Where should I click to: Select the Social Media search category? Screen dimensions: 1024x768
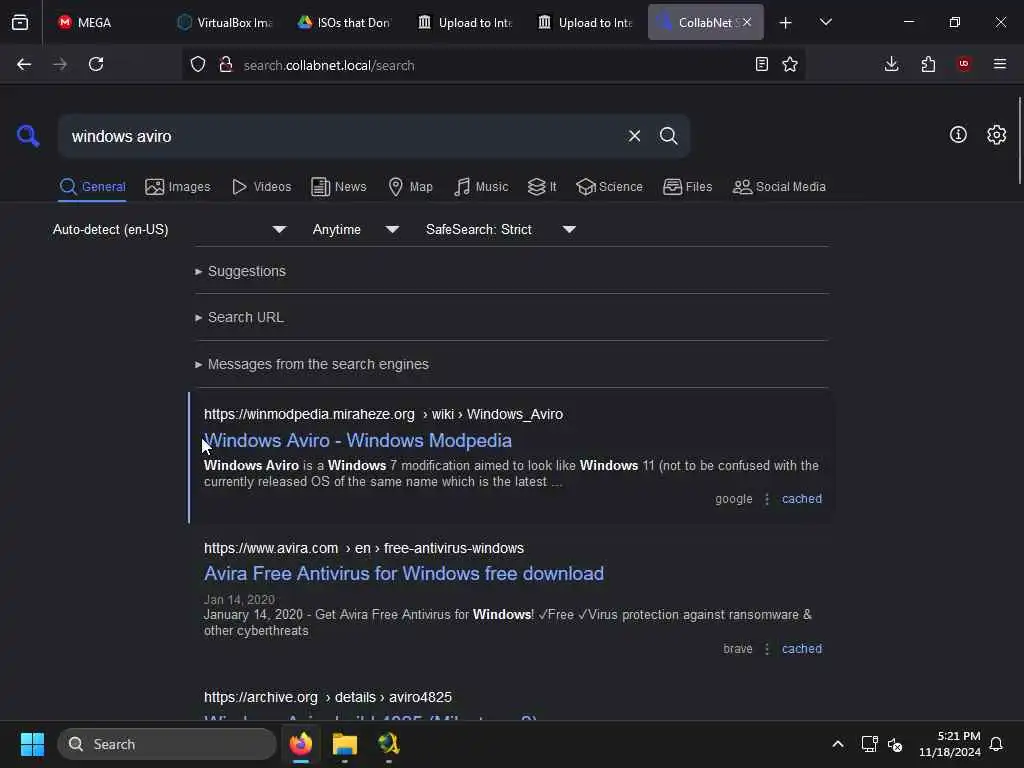pos(779,187)
